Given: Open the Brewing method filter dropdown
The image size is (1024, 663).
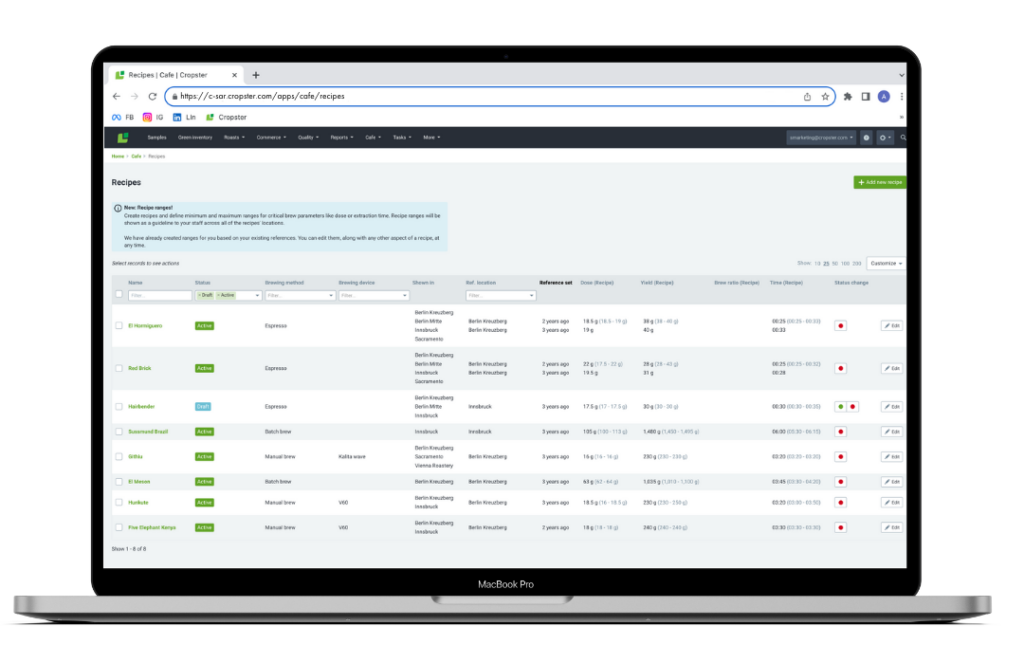Looking at the screenshot, I should [299, 296].
